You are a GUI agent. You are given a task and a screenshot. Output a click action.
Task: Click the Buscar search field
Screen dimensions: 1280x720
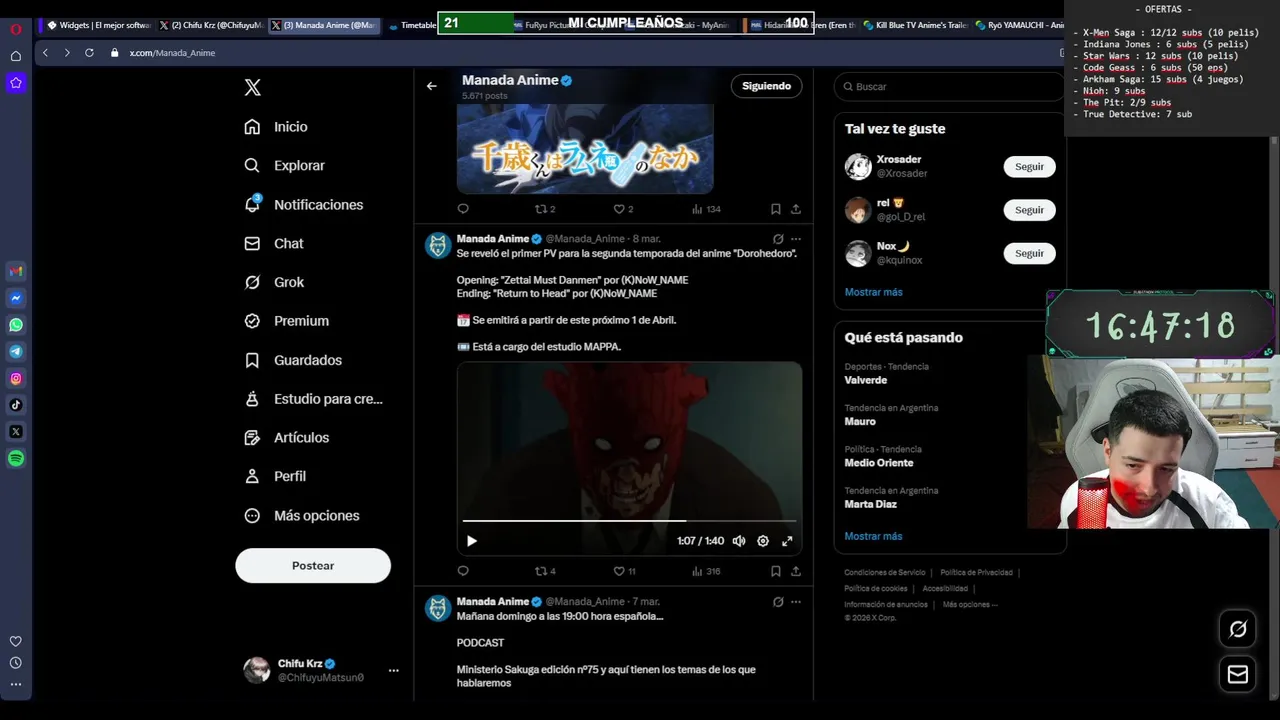948,87
